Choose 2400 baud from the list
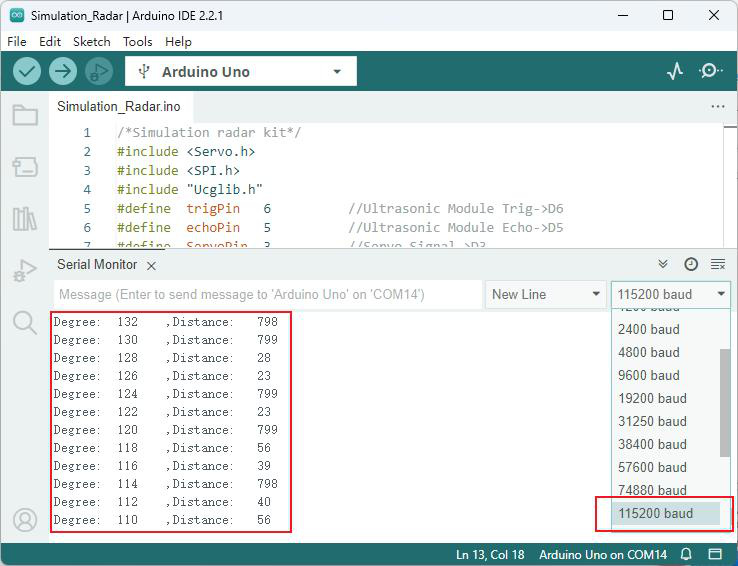 pyautogui.click(x=666, y=329)
